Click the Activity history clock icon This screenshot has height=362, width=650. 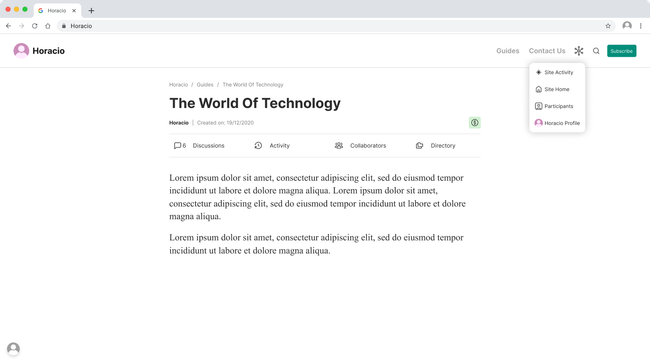point(258,146)
